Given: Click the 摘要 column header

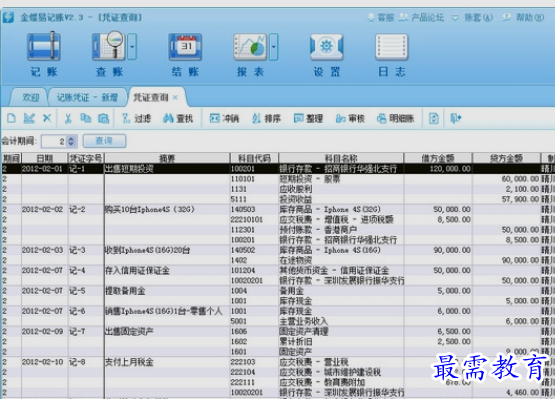Looking at the screenshot, I should click(x=167, y=158).
